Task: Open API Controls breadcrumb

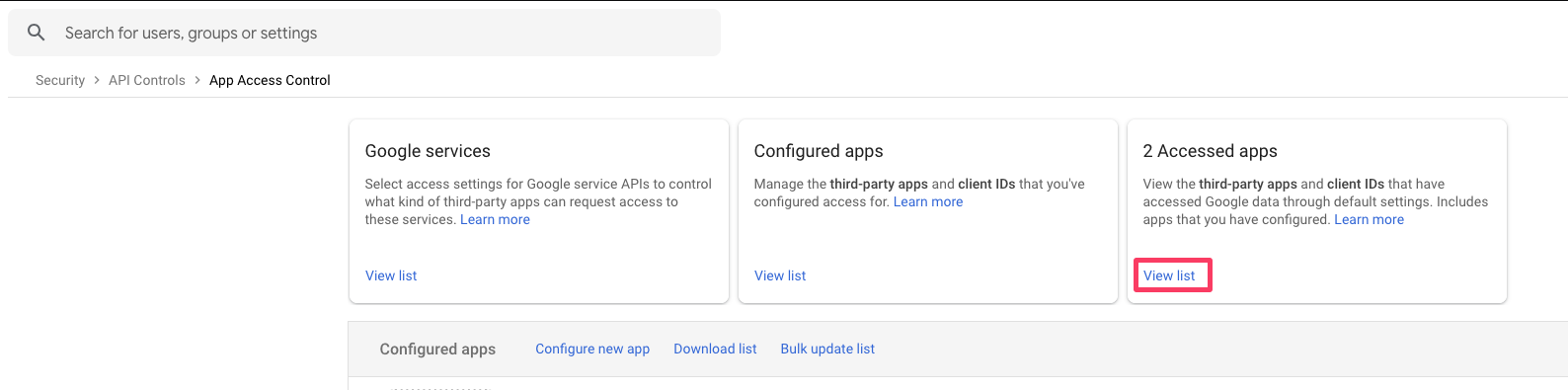Action: (147, 80)
